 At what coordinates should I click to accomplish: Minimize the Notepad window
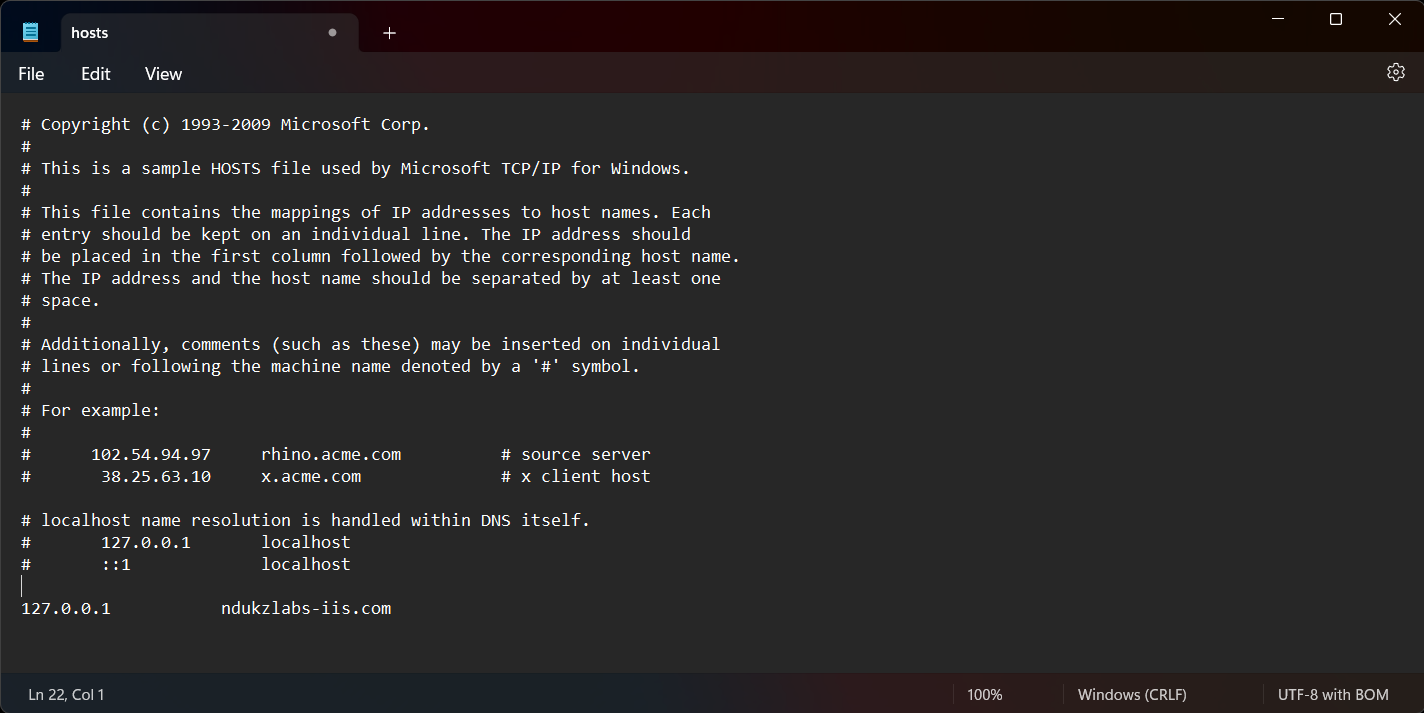tap(1277, 17)
